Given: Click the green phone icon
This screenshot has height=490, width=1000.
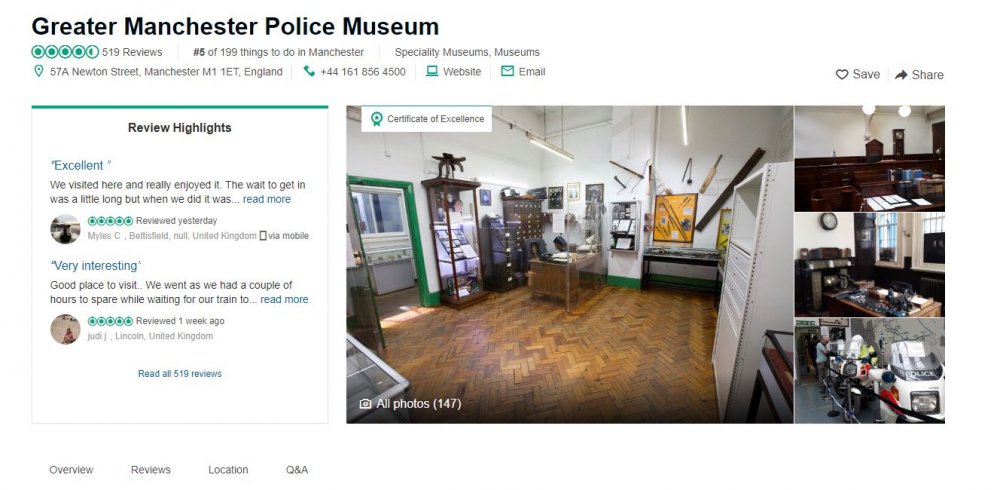Looking at the screenshot, I should 309,71.
